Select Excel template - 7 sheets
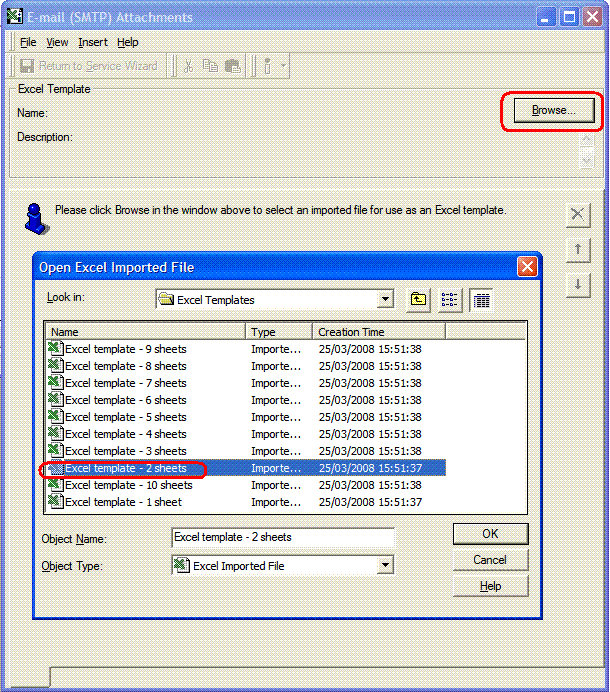Image resolution: width=610 pixels, height=692 pixels. coord(126,383)
